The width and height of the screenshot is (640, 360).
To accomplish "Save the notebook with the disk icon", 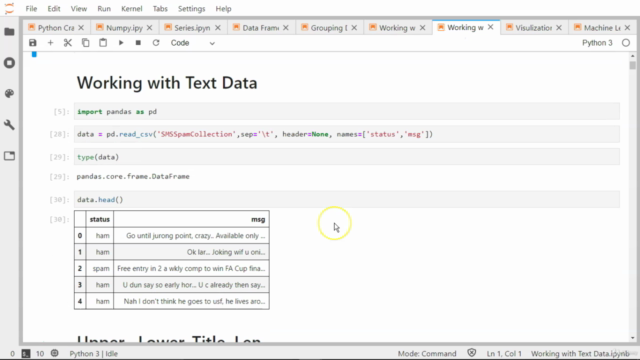I will click(33, 43).
